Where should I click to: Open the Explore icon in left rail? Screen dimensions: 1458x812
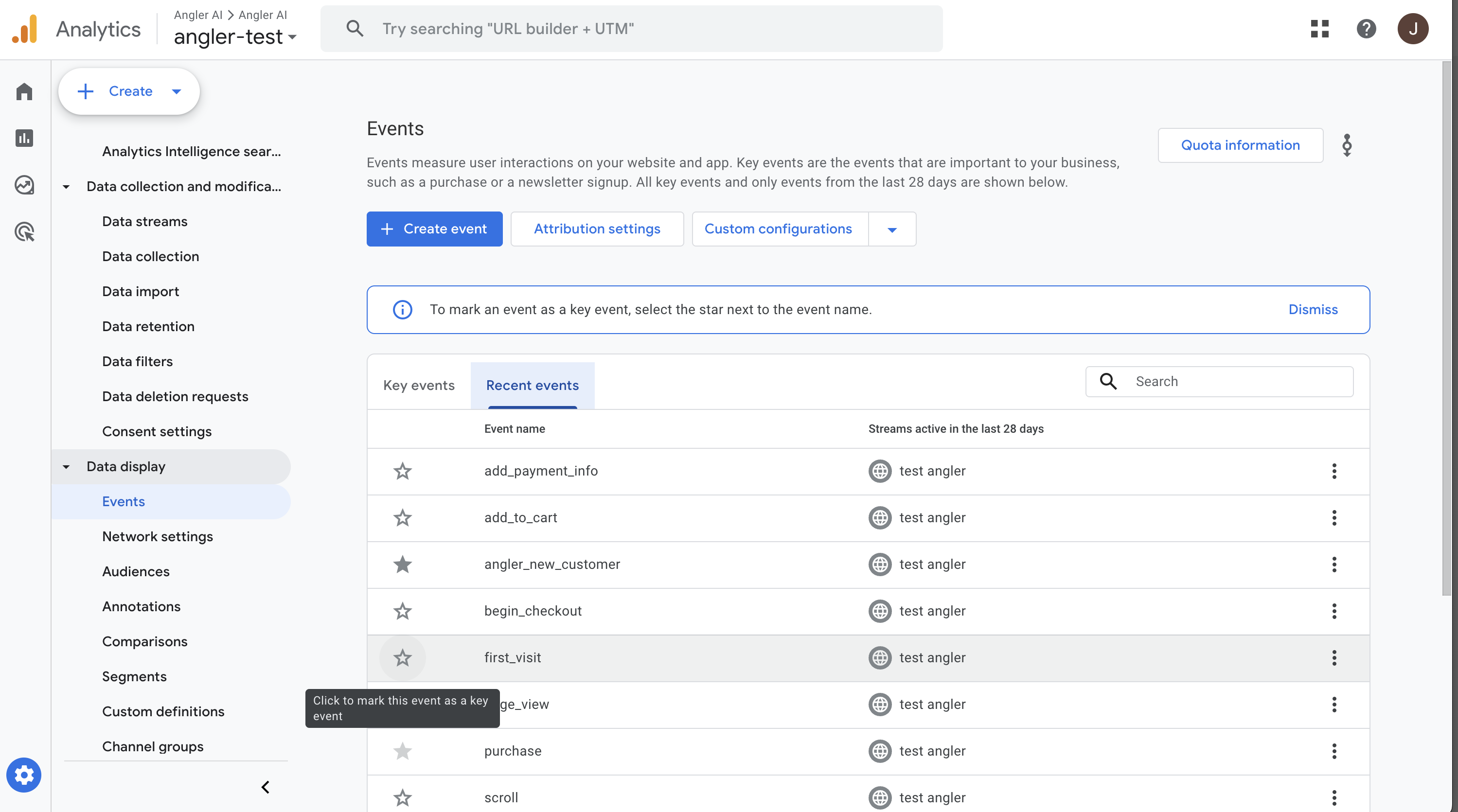point(24,184)
